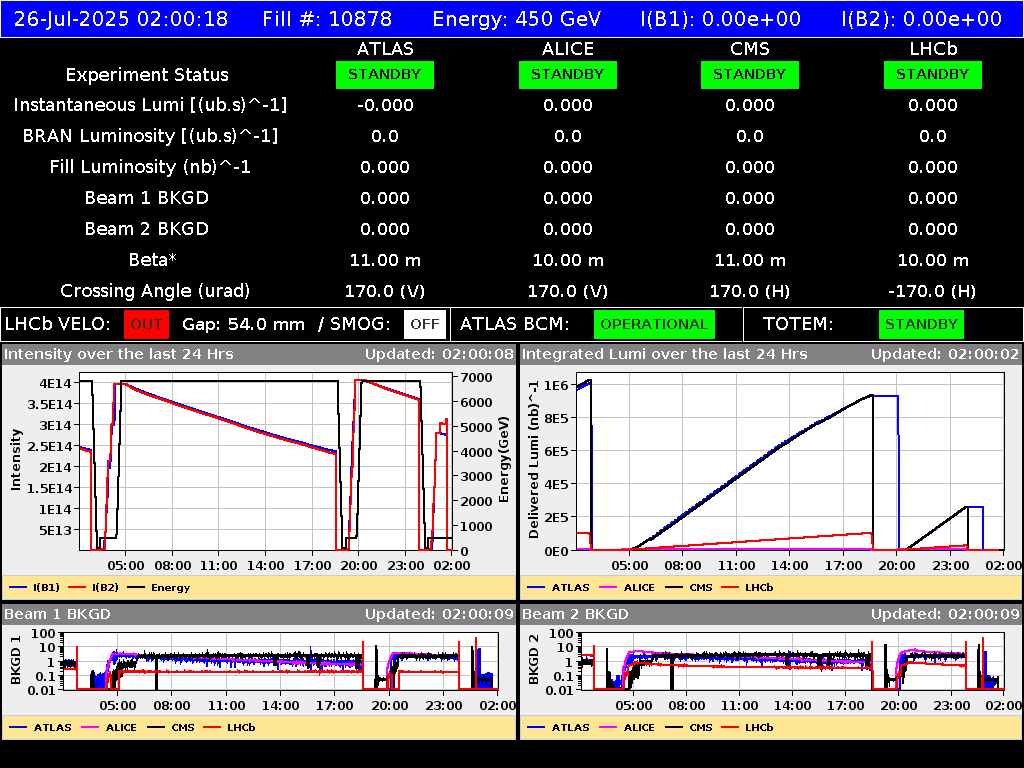The width and height of the screenshot is (1024, 768).
Task: Click the Energy: 450 GeV header value
Action: 517,19
